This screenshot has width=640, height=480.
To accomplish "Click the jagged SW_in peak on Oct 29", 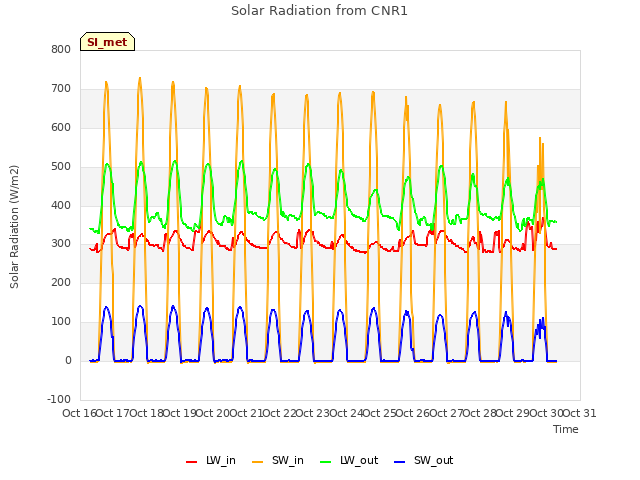I will coord(540,139).
